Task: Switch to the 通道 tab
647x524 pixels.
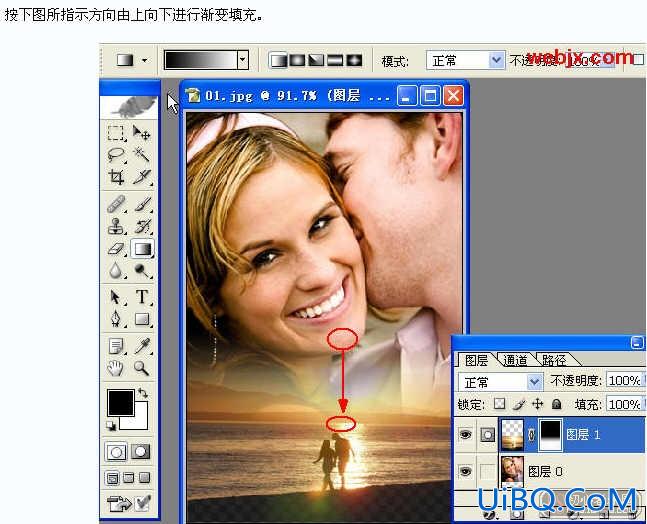Action: pyautogui.click(x=515, y=360)
